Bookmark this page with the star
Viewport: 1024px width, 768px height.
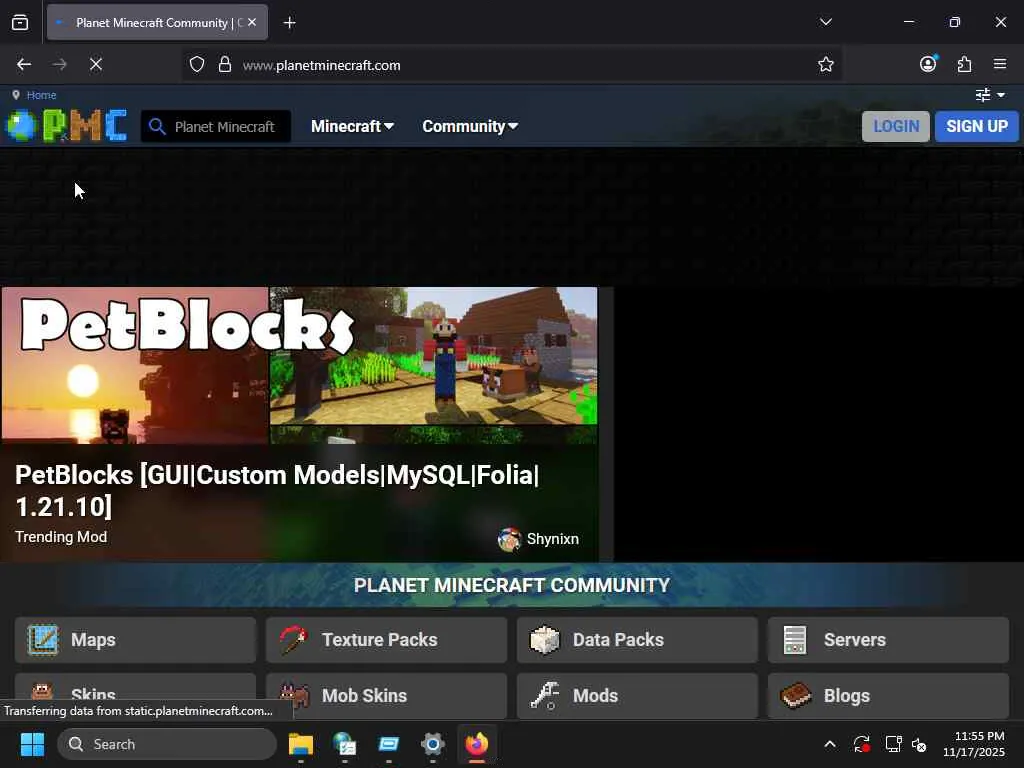[x=825, y=64]
